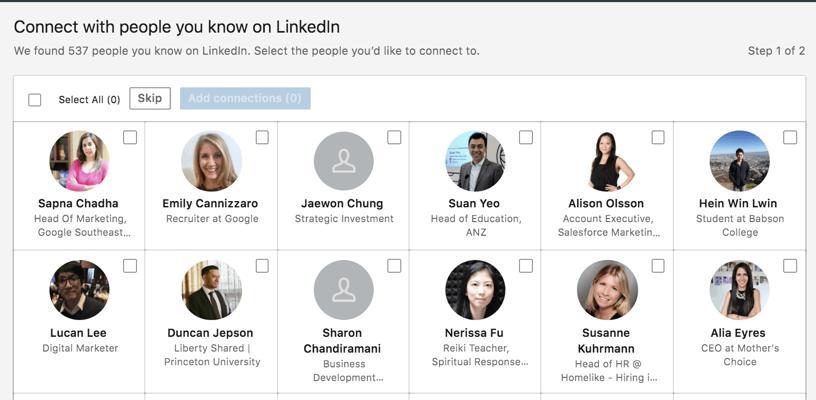This screenshot has height=400, width=816.
Task: Click Emily Cannizzaro's profile photo
Action: 211,161
